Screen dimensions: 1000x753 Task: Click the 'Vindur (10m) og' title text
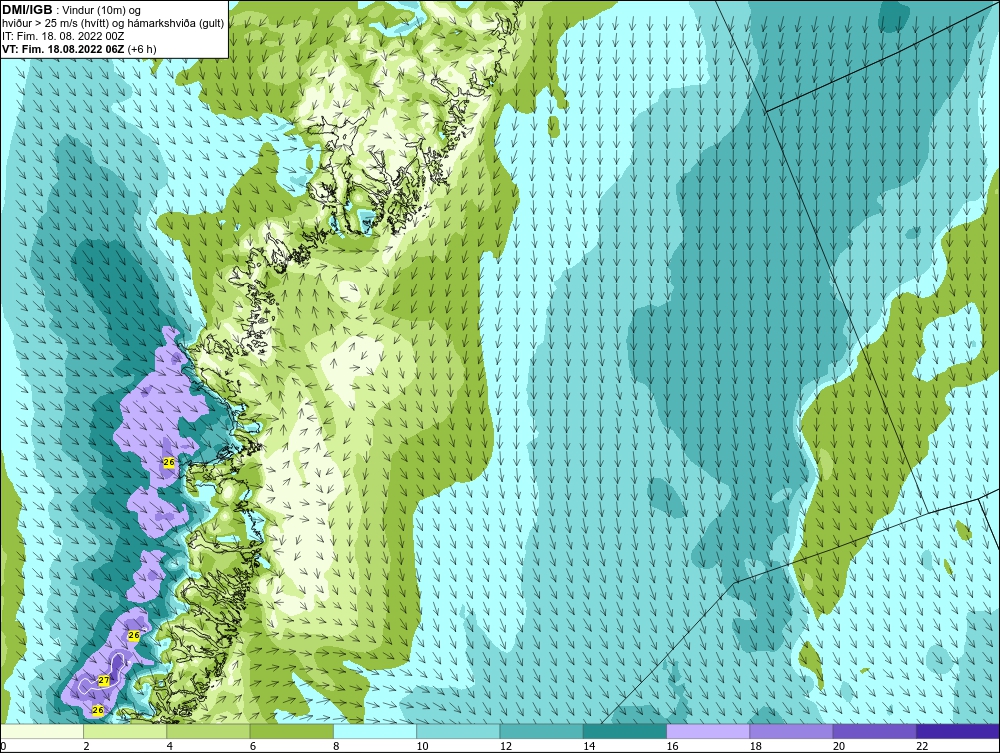coord(103,10)
